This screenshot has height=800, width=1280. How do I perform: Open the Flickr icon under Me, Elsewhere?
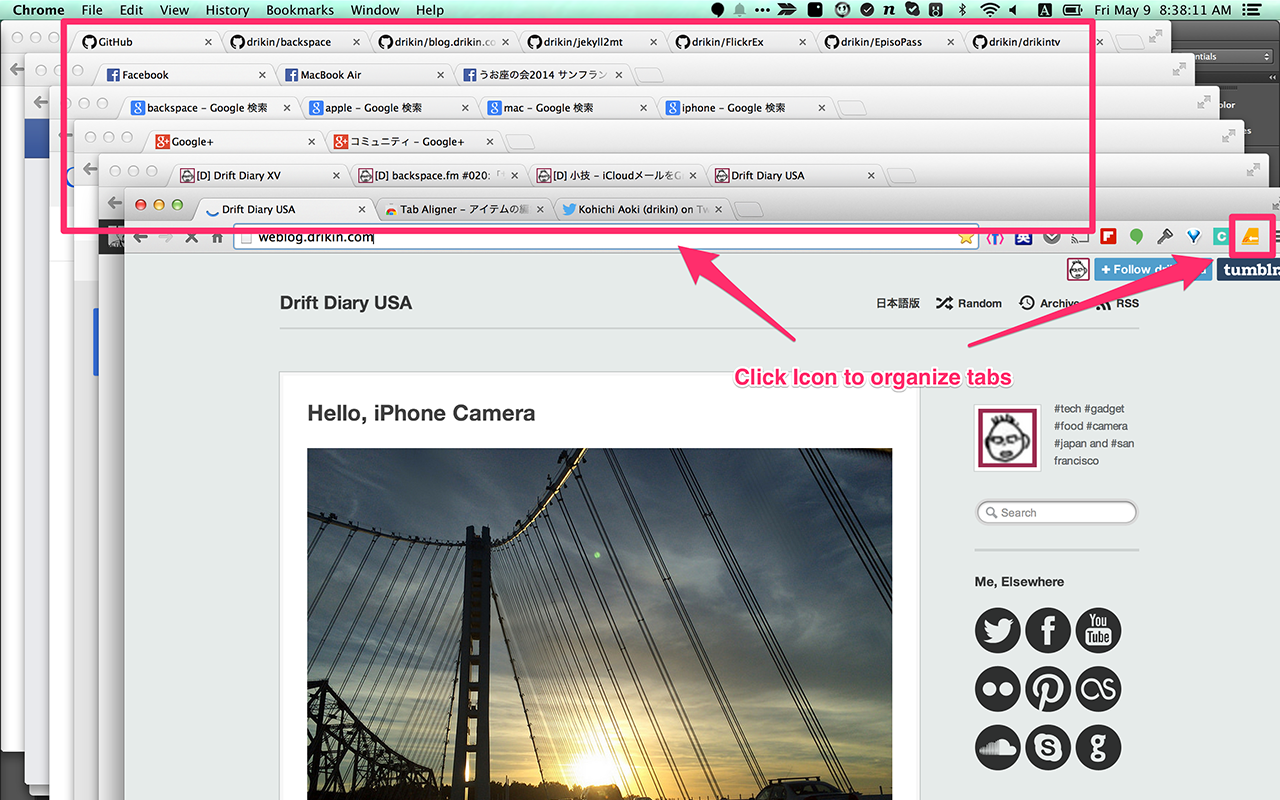pyautogui.click(x=997, y=689)
